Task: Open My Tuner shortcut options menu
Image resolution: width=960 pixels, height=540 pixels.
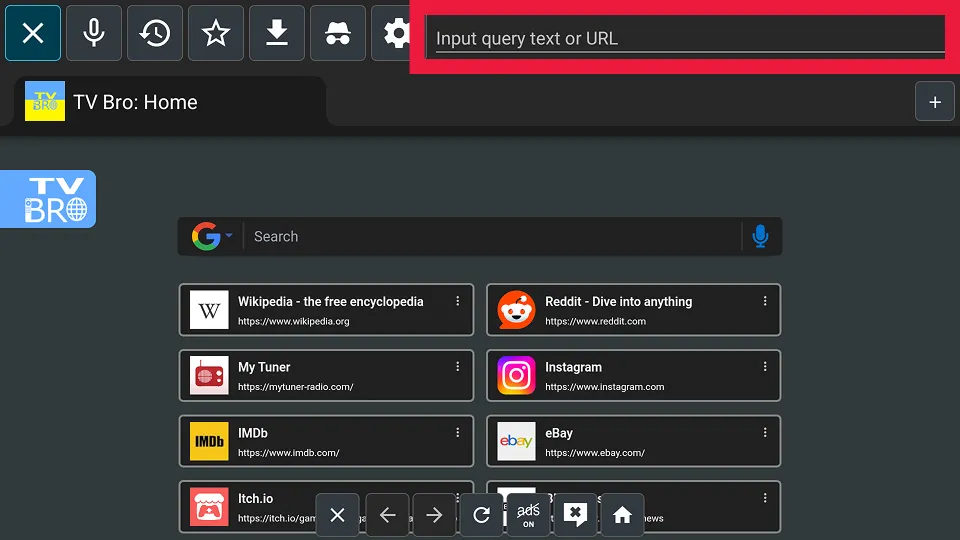Action: 457,367
